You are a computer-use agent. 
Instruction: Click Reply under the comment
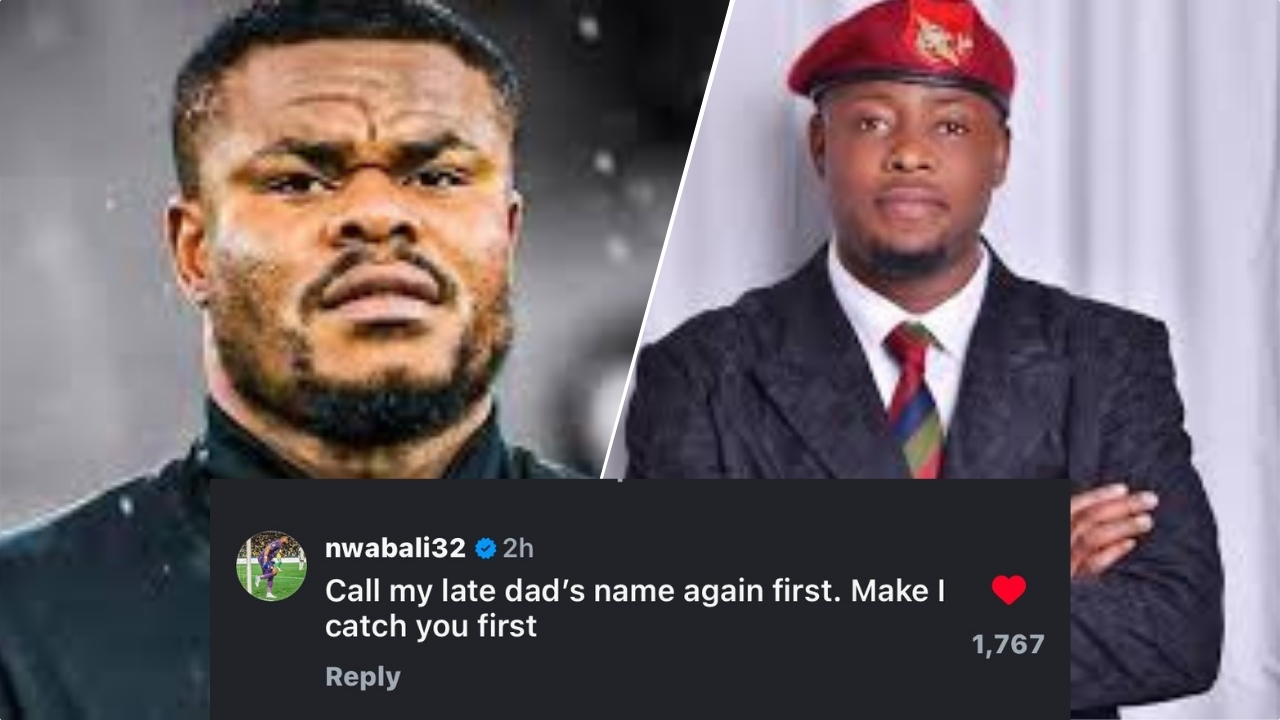pos(363,677)
